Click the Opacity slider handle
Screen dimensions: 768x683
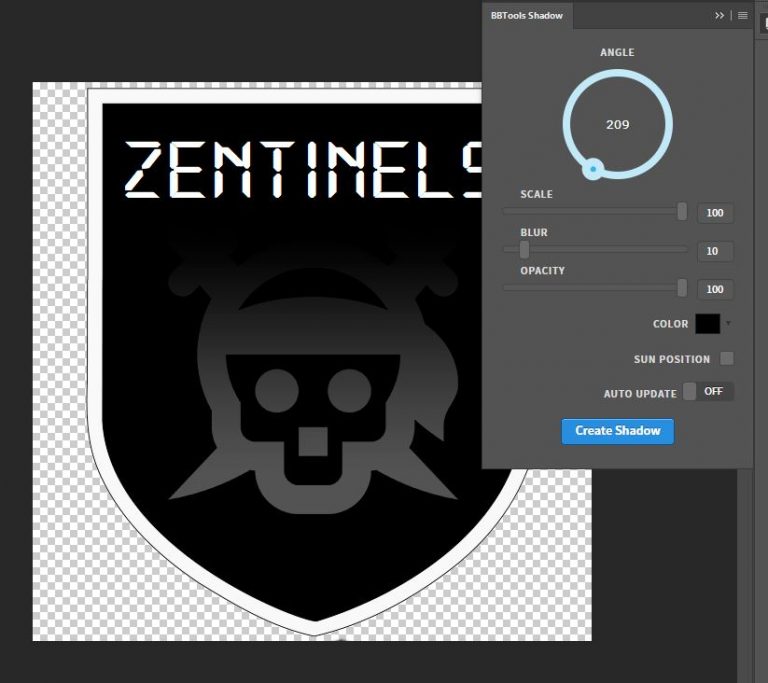pos(682,288)
